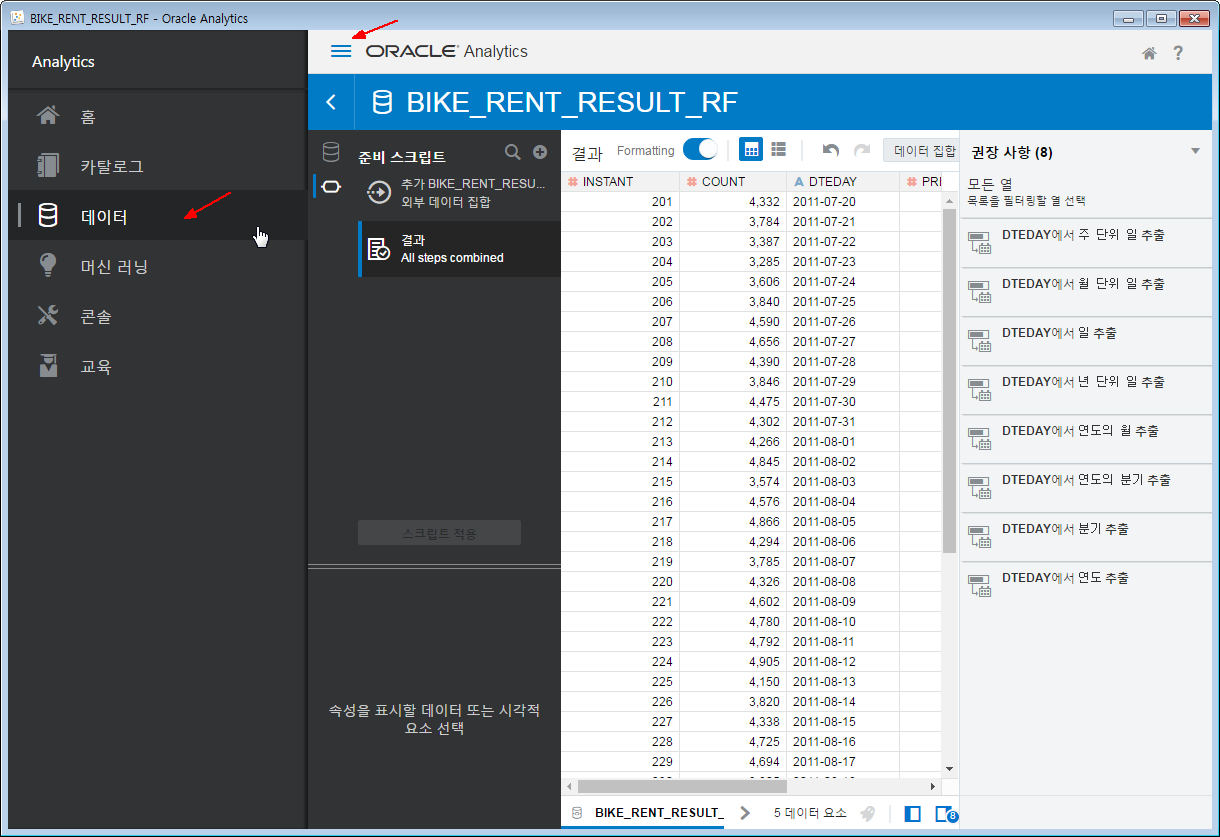
Task: Apply DTEDAY에서 분기 추출 recommendation
Action: pos(1086,537)
